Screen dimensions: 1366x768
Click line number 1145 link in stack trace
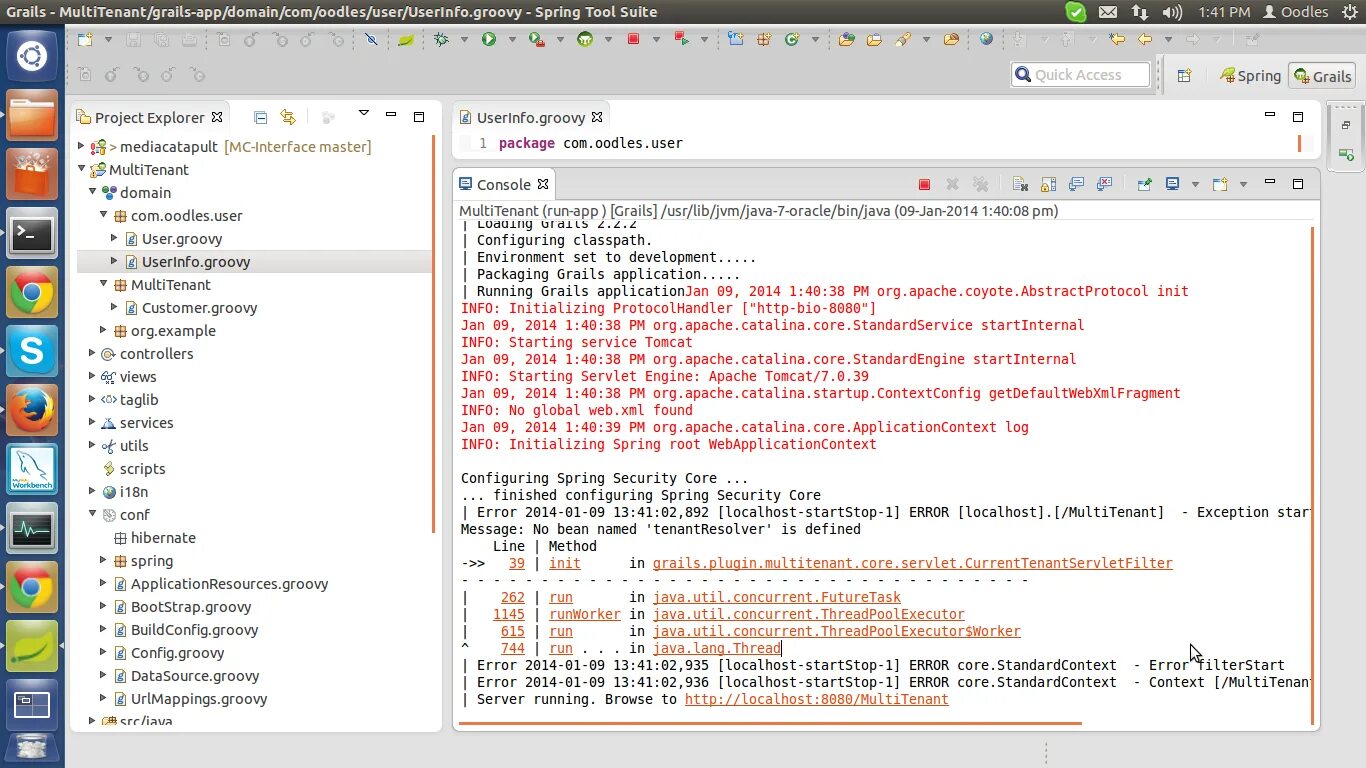click(x=508, y=614)
